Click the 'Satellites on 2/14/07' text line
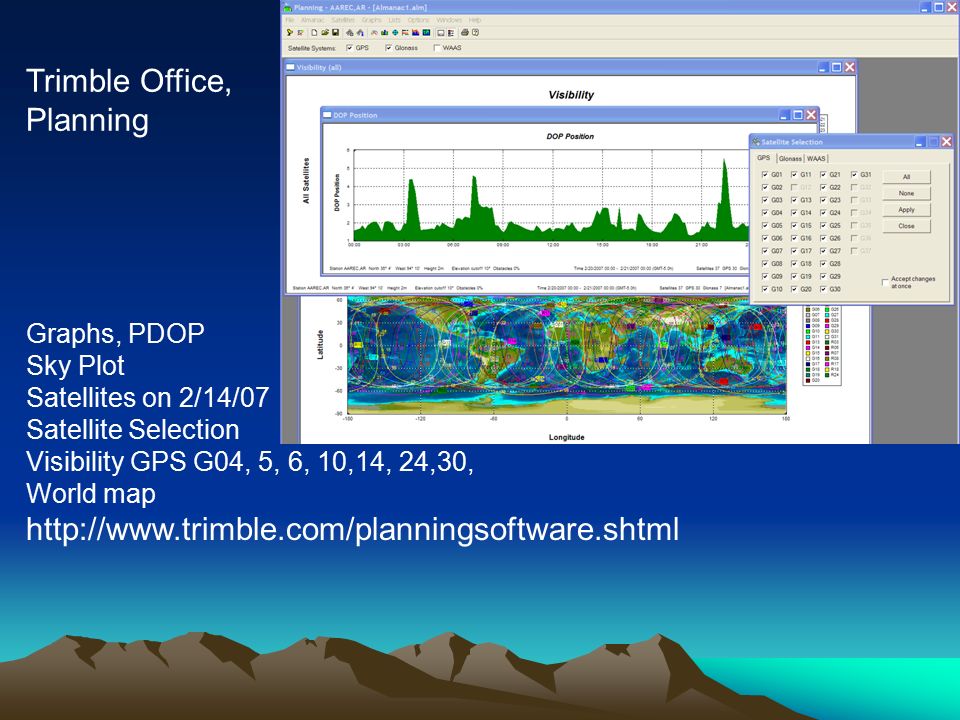The height and width of the screenshot is (720, 960). [x=148, y=398]
